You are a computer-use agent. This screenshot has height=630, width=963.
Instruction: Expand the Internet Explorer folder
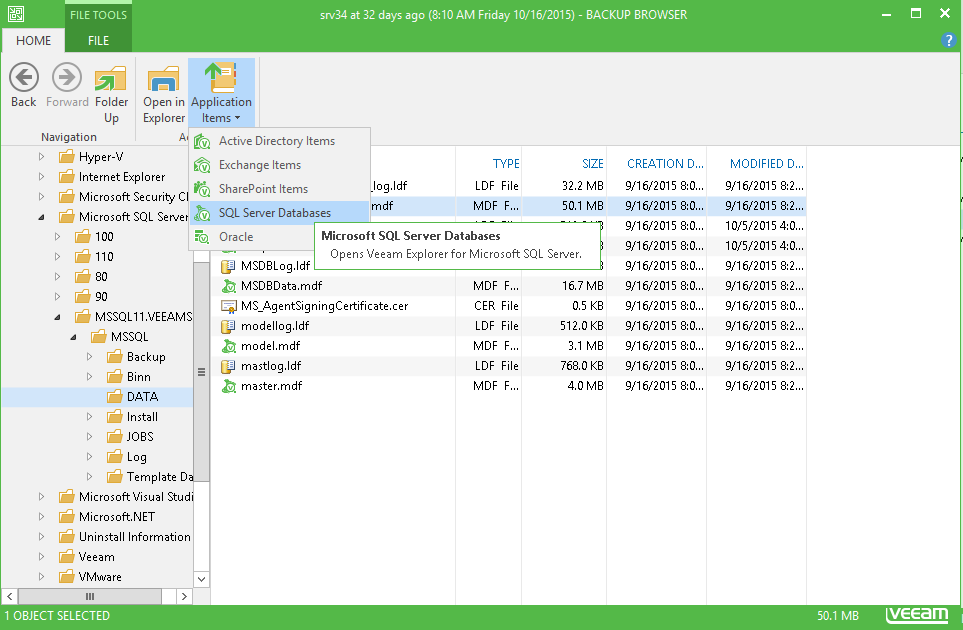(x=41, y=177)
